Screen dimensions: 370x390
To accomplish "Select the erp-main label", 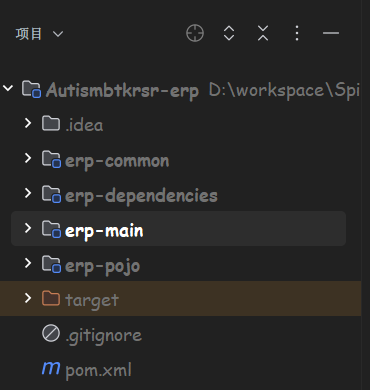I will click(104, 231).
